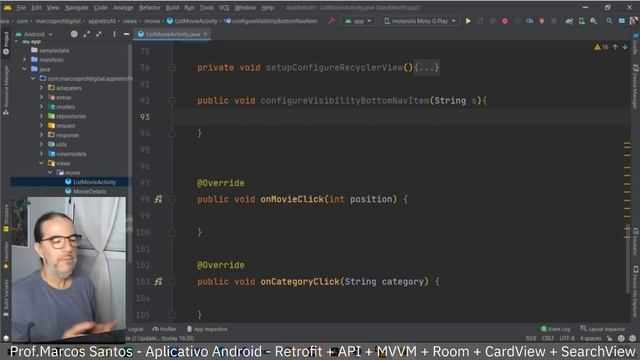This screenshot has height=360, width=640.
Task: Click the red debug icon in toolbar
Action: (x=505, y=21)
